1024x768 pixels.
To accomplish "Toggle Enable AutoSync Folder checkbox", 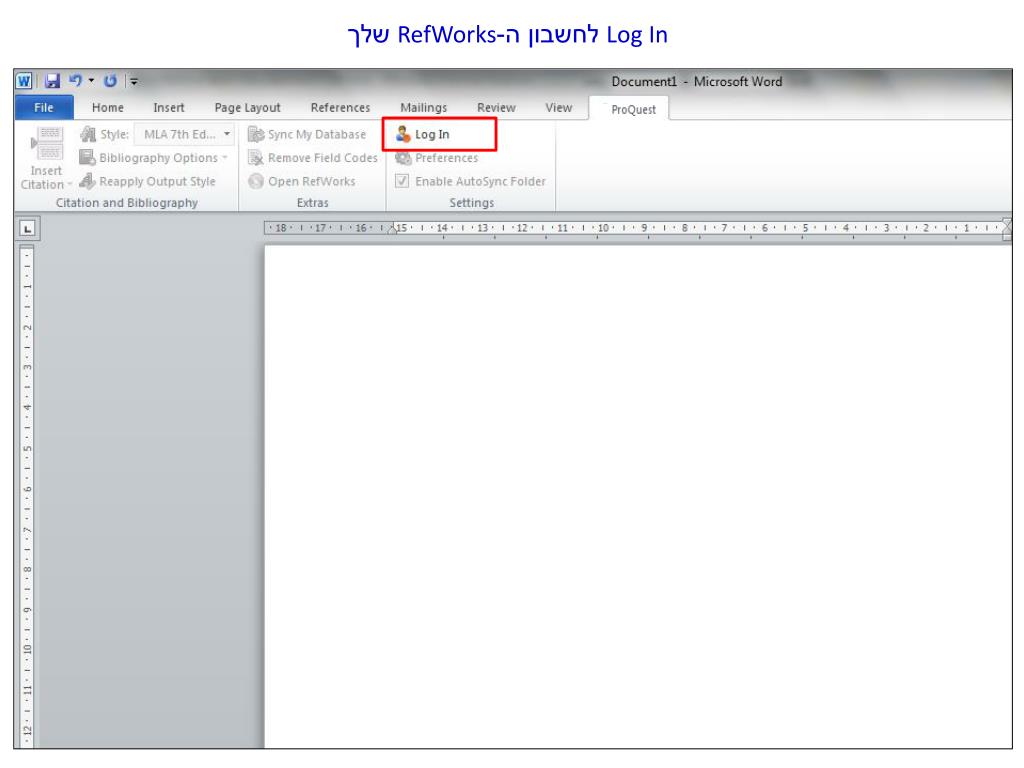I will [402, 181].
